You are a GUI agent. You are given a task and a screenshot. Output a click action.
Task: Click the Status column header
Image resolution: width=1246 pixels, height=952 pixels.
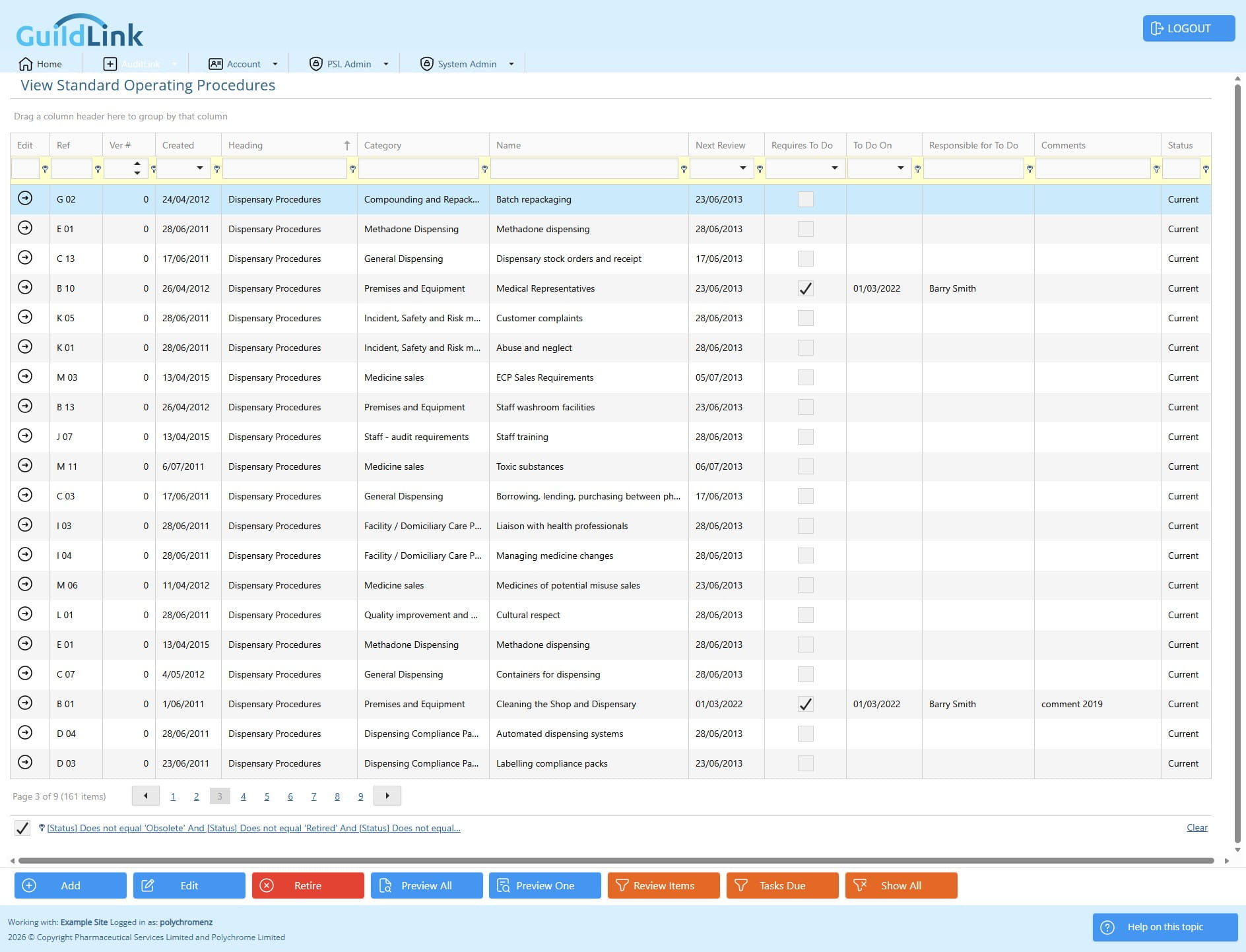coord(1185,145)
